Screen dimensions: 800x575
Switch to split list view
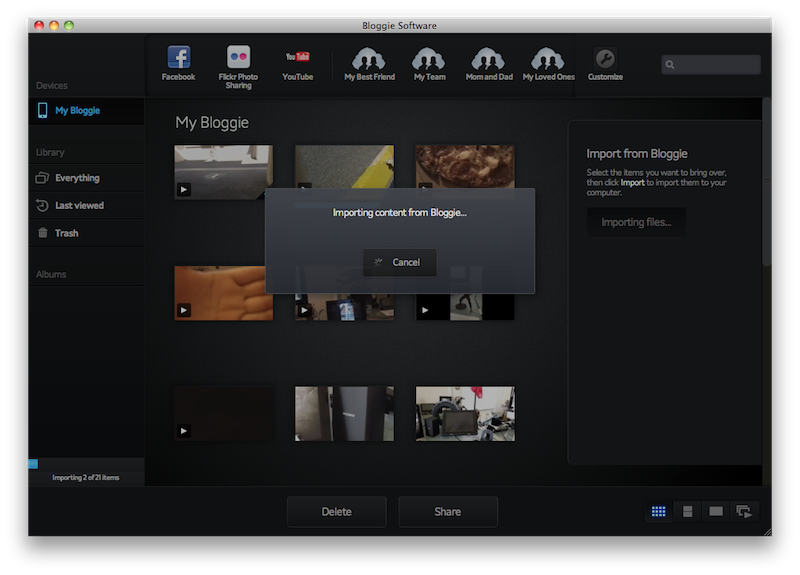click(x=687, y=511)
